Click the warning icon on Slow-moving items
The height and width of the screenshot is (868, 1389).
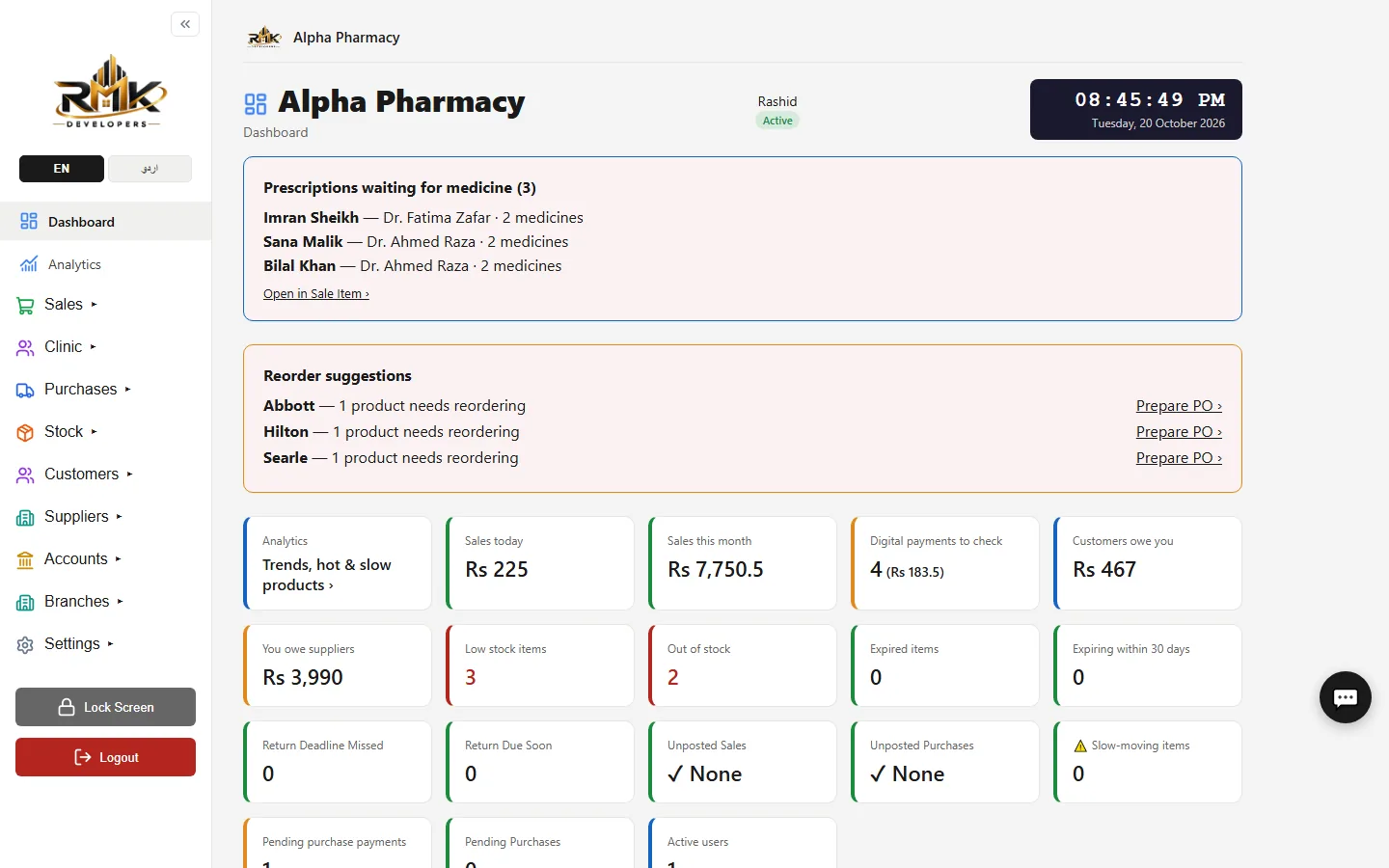pos(1080,746)
